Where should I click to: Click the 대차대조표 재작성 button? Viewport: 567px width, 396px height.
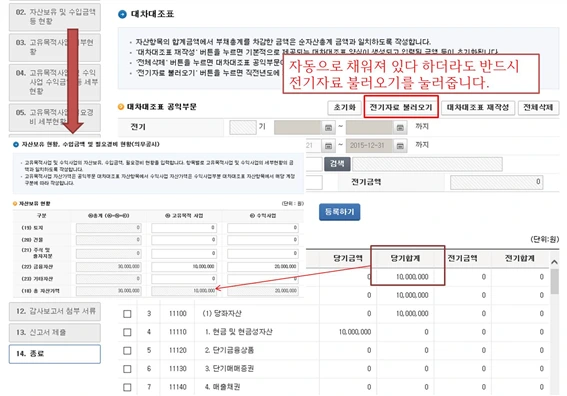[478, 107]
